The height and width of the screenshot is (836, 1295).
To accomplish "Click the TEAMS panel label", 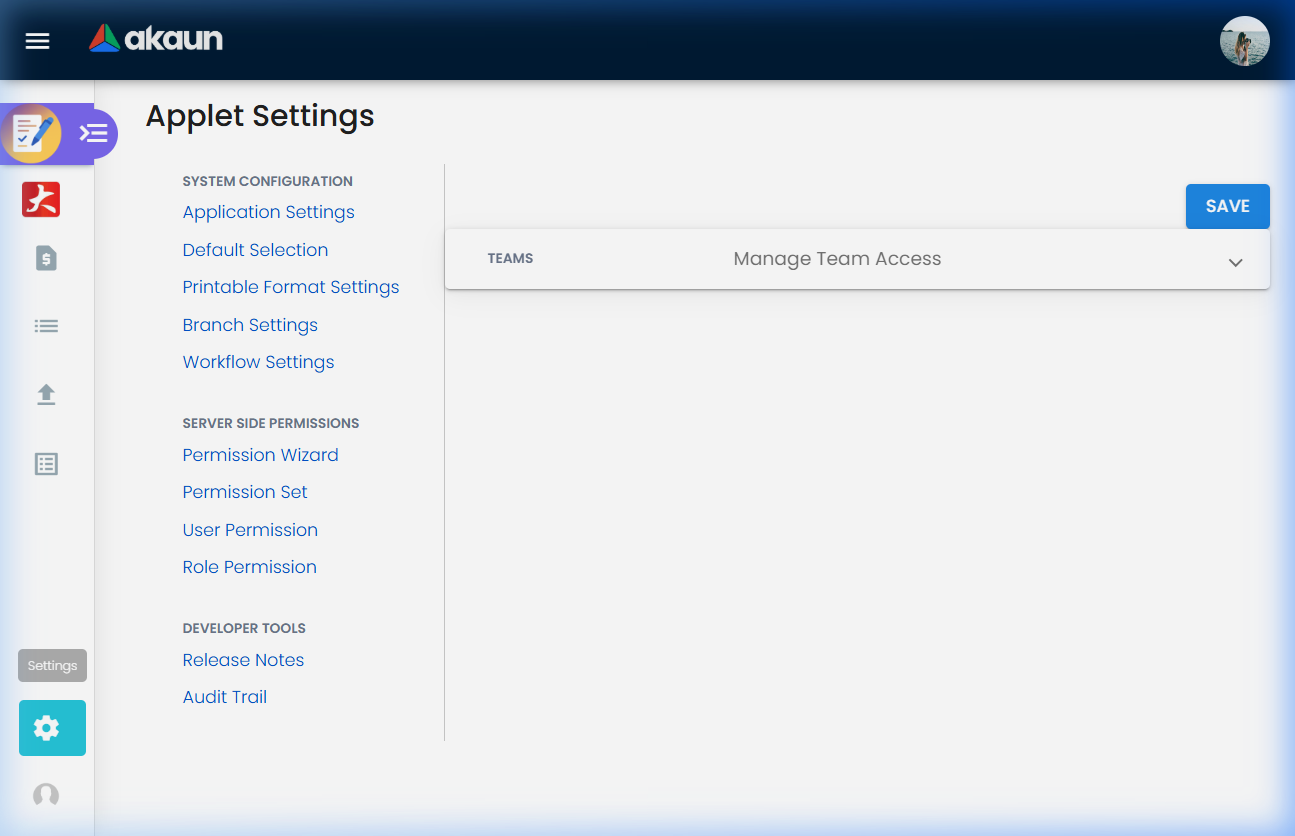I will click(x=510, y=259).
